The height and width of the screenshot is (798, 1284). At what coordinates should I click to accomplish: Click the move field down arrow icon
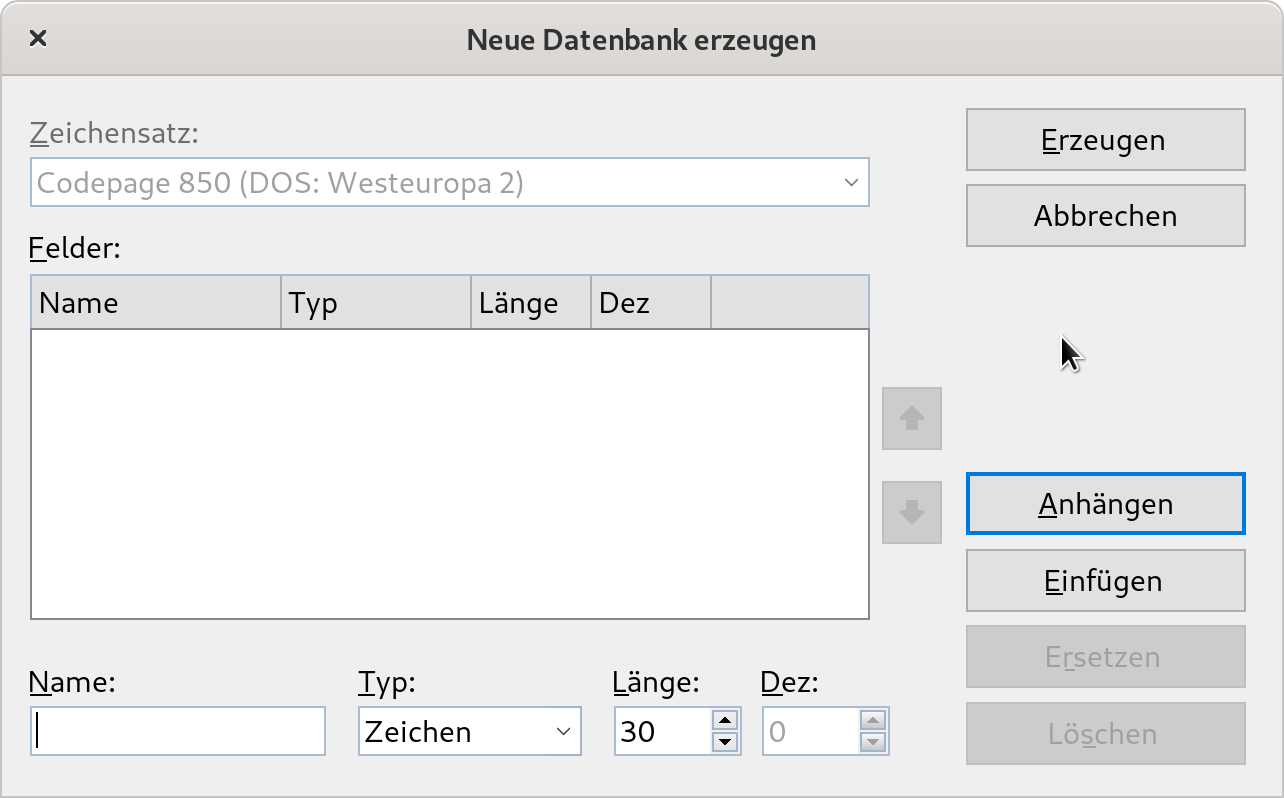tap(911, 513)
